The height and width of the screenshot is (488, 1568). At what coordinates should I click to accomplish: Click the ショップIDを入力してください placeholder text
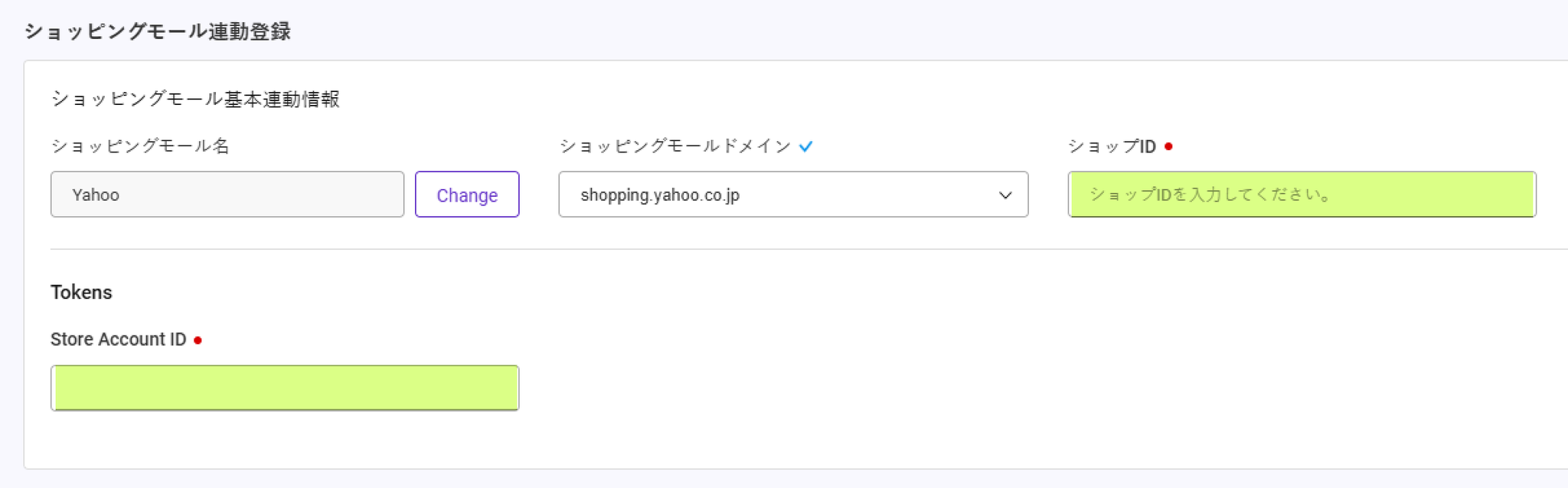tap(1210, 195)
